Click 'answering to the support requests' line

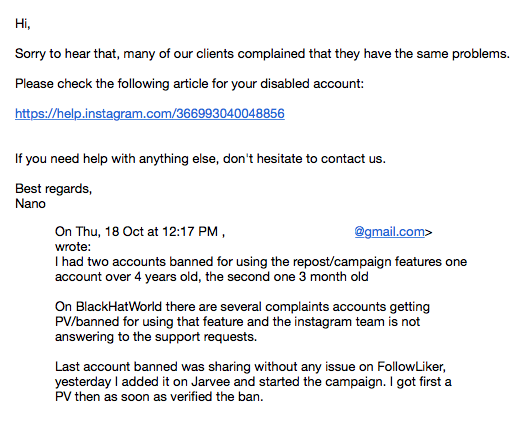pos(156,337)
